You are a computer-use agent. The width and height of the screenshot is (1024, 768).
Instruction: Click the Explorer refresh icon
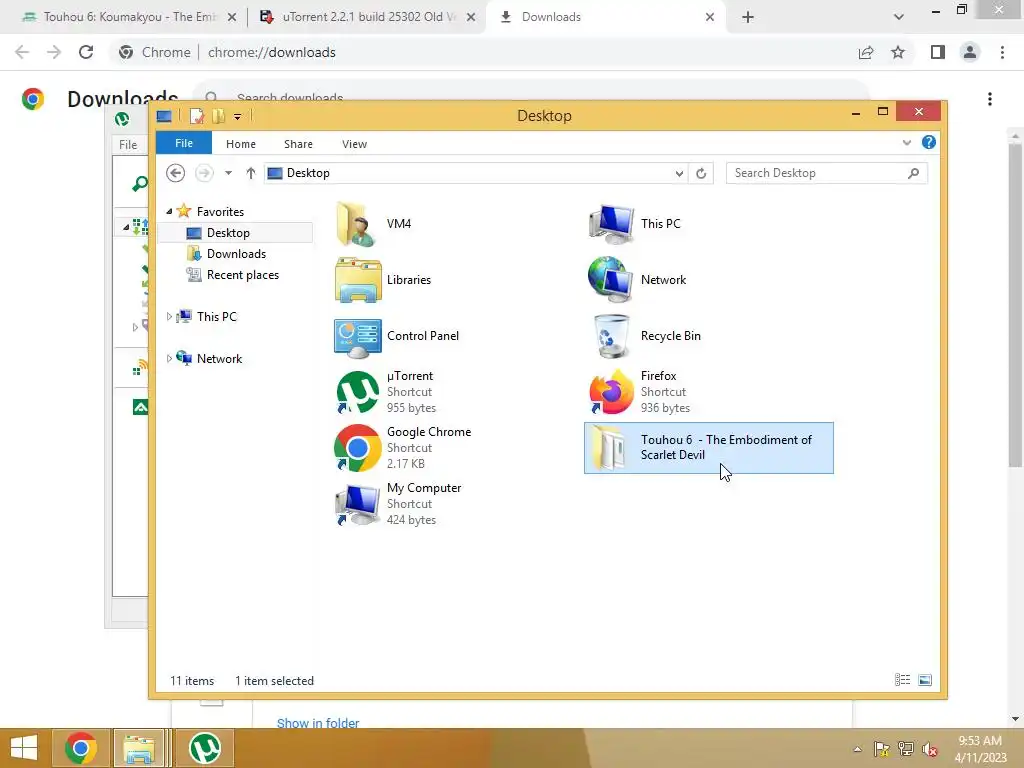(x=701, y=173)
